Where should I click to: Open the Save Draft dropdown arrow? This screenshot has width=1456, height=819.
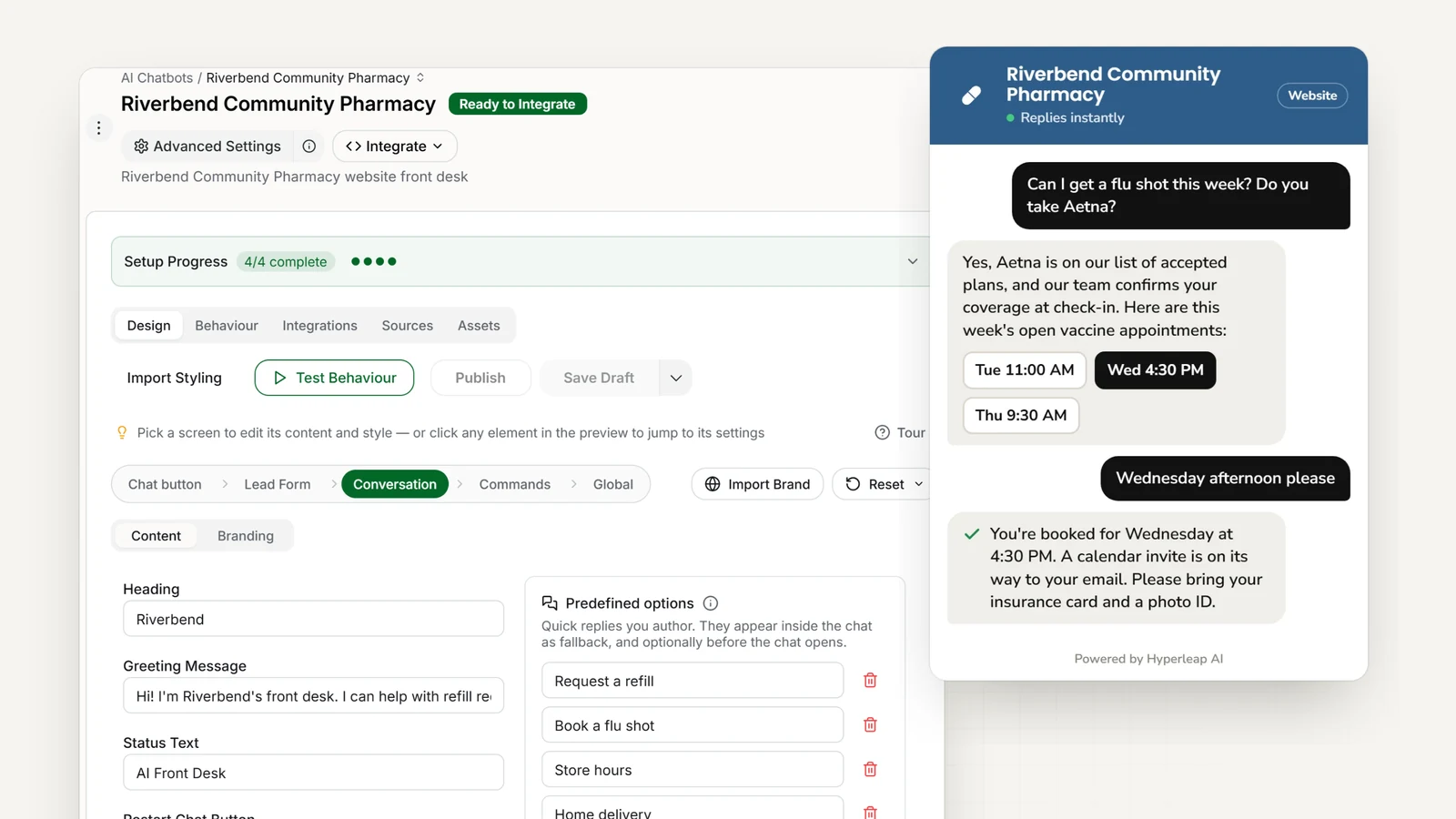[x=675, y=379]
